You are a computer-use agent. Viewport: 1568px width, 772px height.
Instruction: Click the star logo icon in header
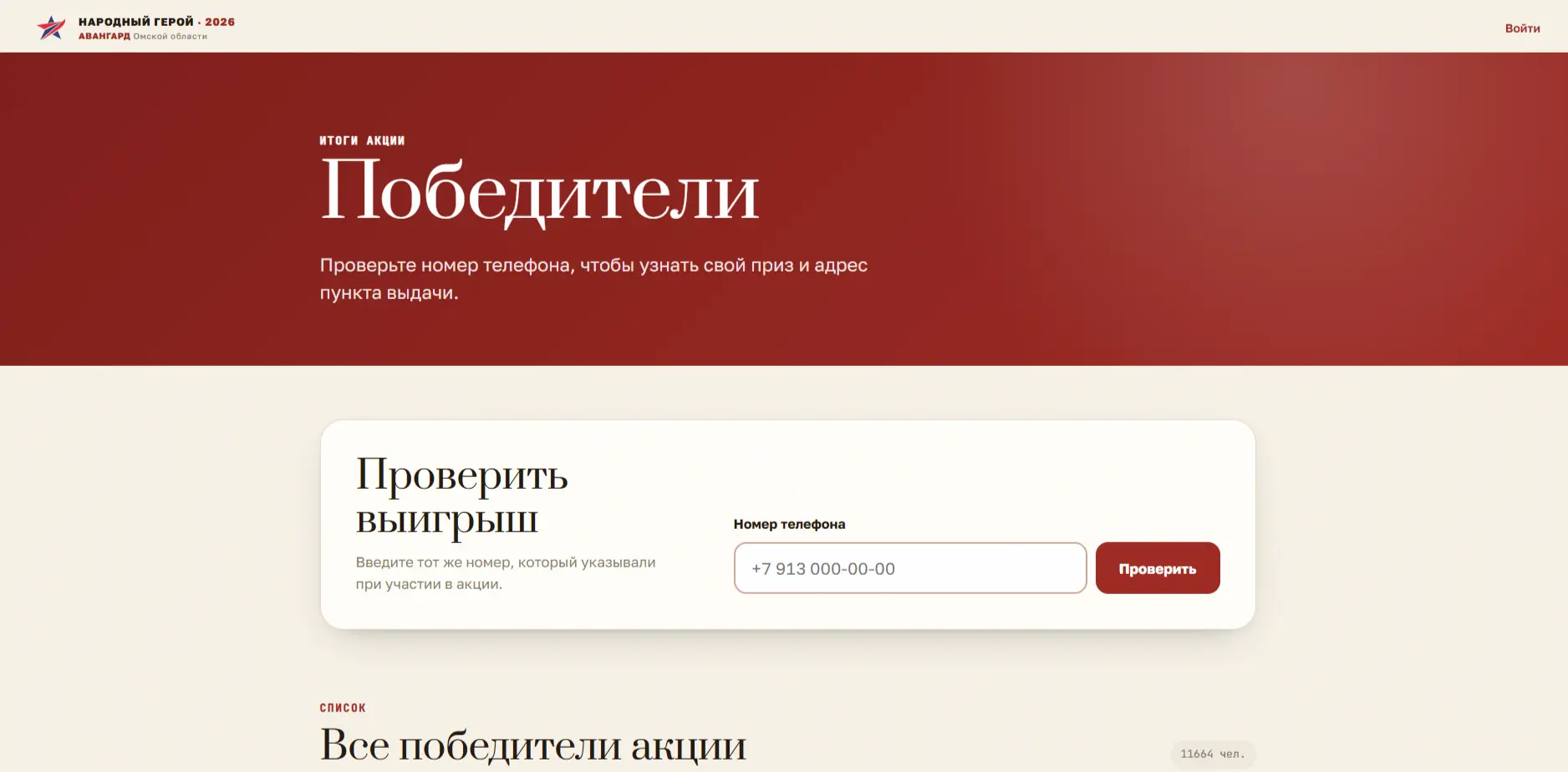coord(51,28)
